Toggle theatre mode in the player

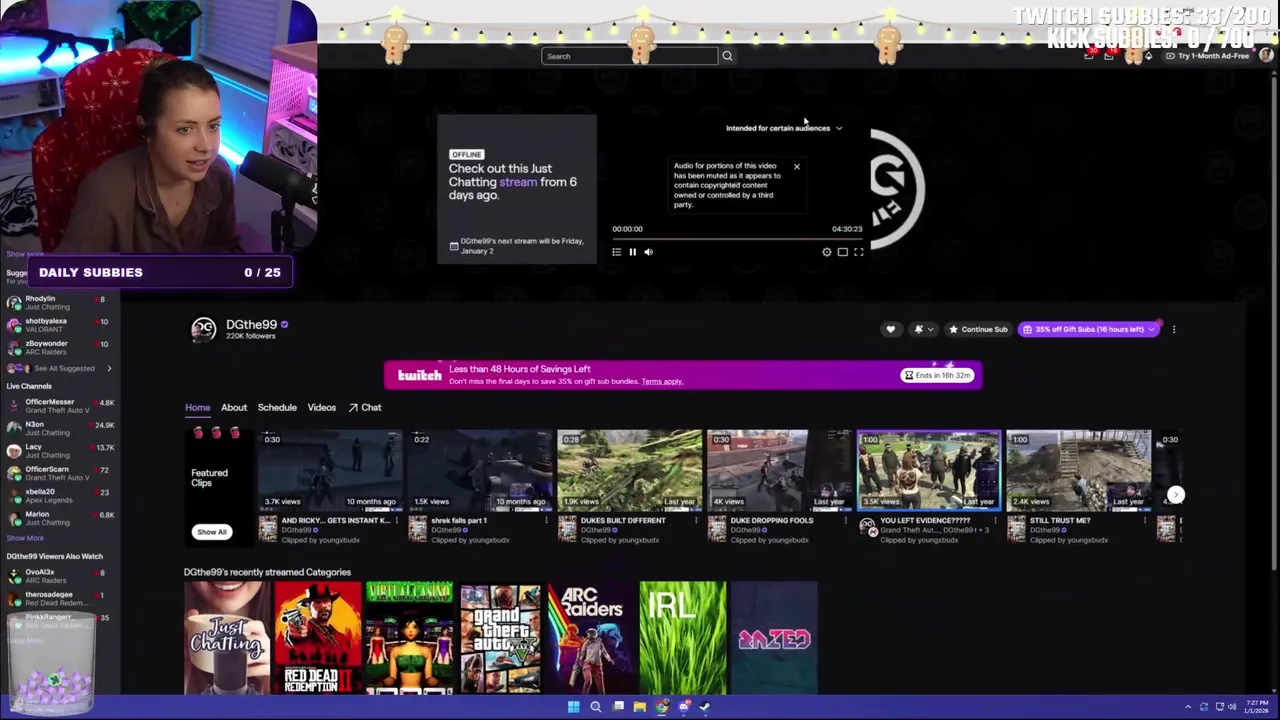pos(842,252)
